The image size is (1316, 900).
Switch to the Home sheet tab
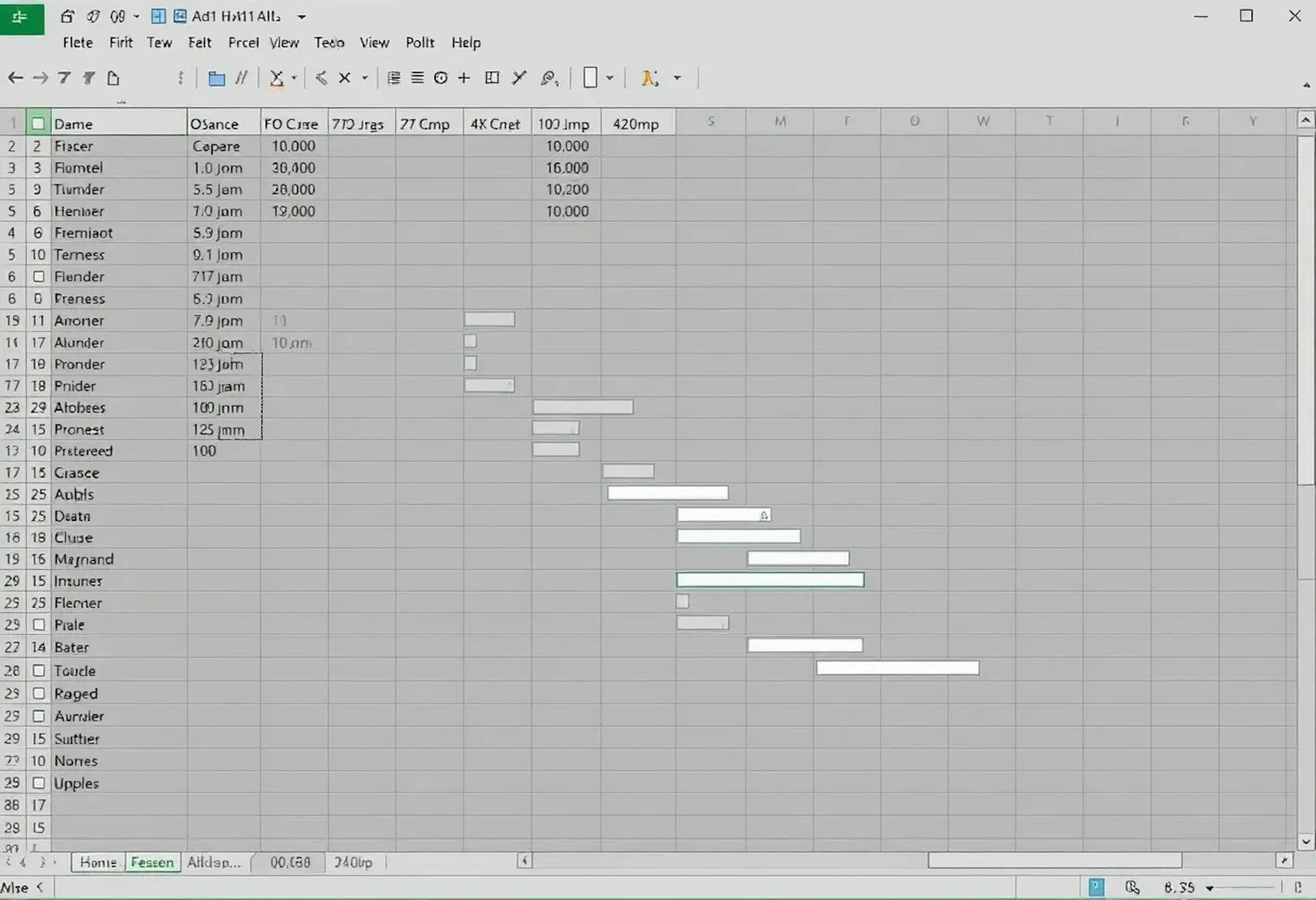(98, 862)
